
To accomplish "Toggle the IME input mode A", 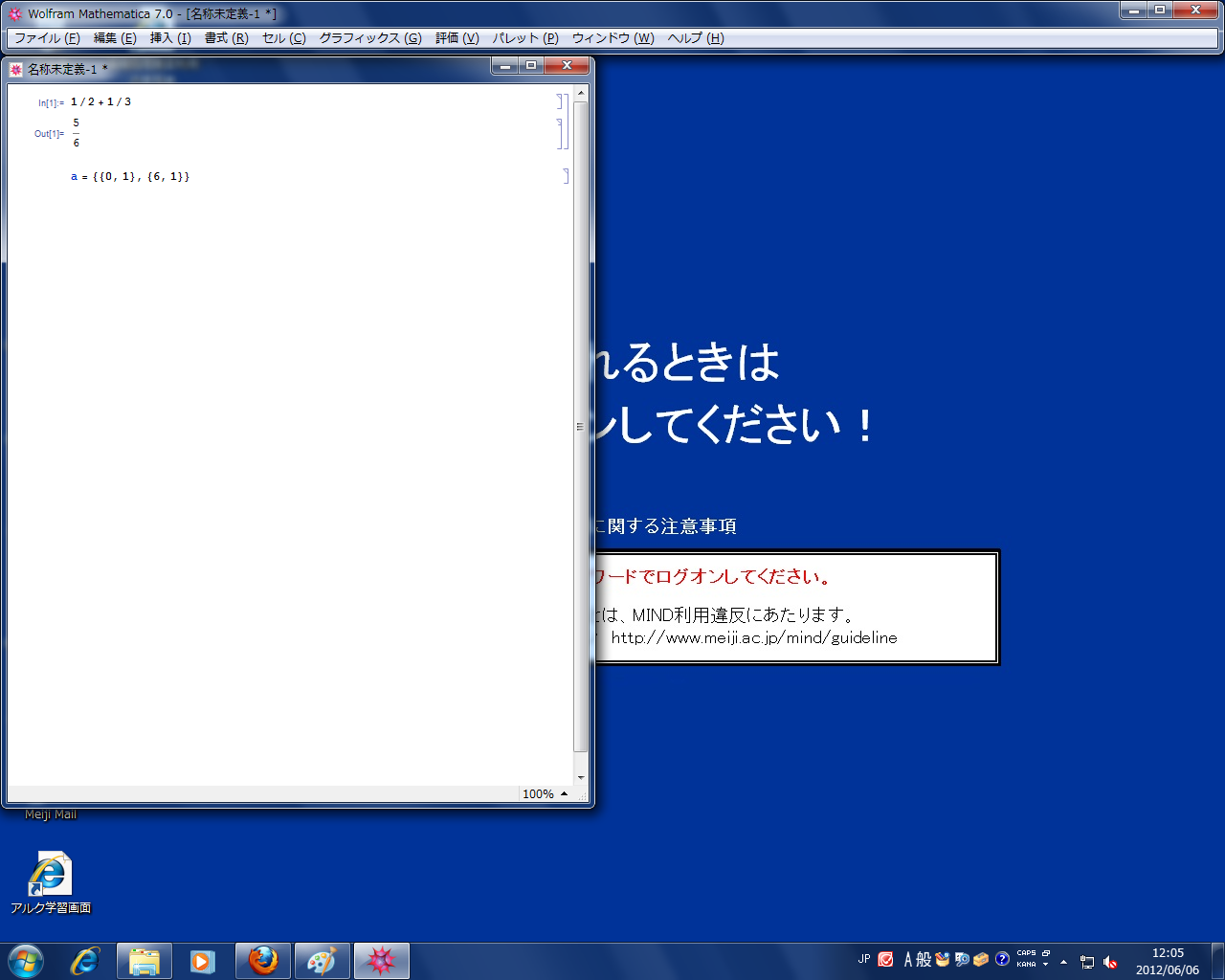I will [908, 959].
